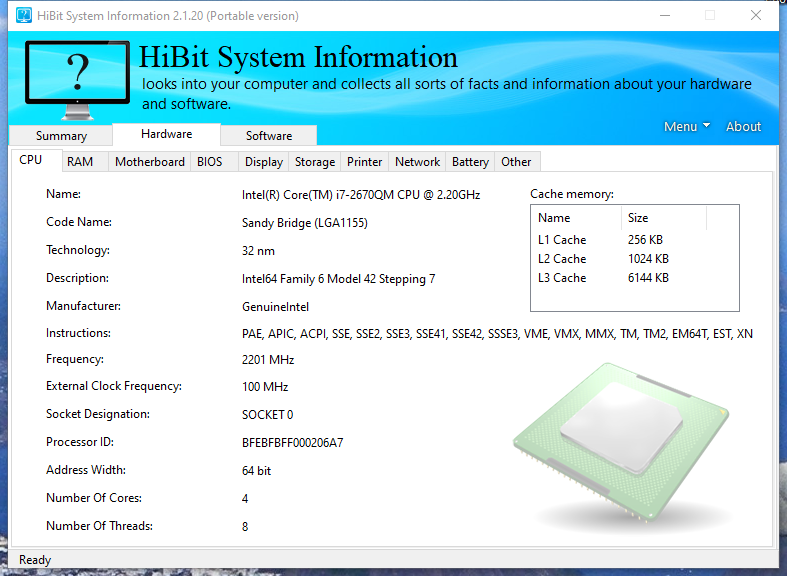Select the L3 Cache row
This screenshot has width=787, height=576.
click(x=634, y=278)
